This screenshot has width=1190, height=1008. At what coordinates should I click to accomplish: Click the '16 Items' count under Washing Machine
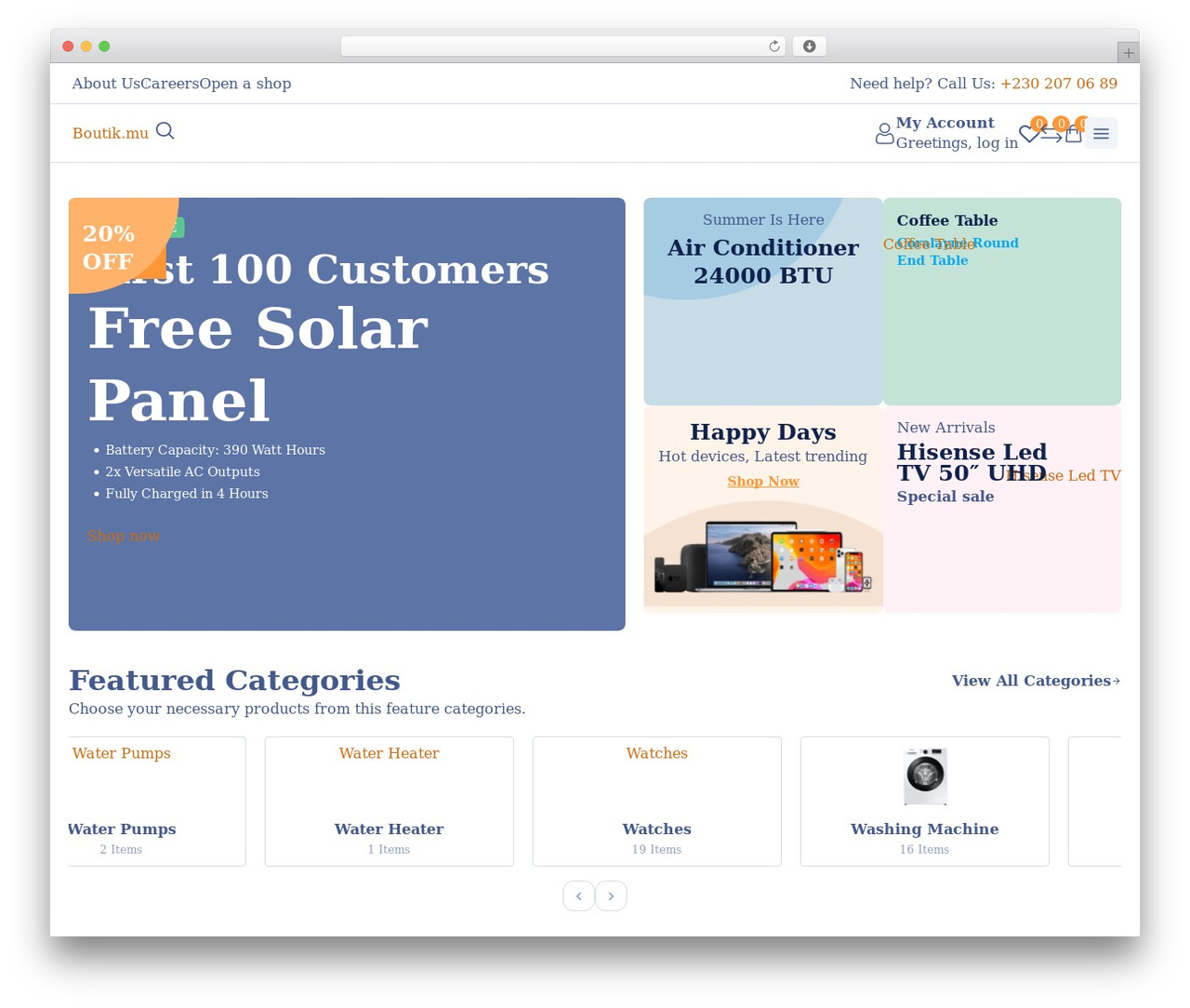(x=925, y=849)
